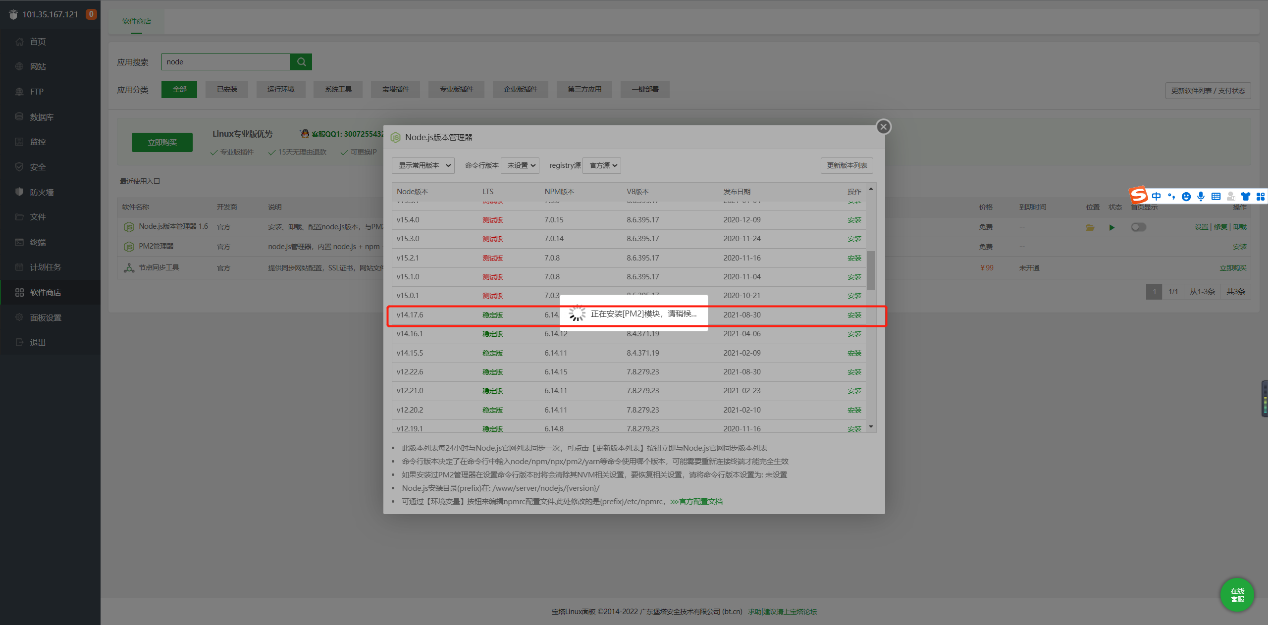Image resolution: width=1268 pixels, height=625 pixels.
Task: Click the version list vertical scrollbar thumb
Action: pyautogui.click(x=870, y=270)
